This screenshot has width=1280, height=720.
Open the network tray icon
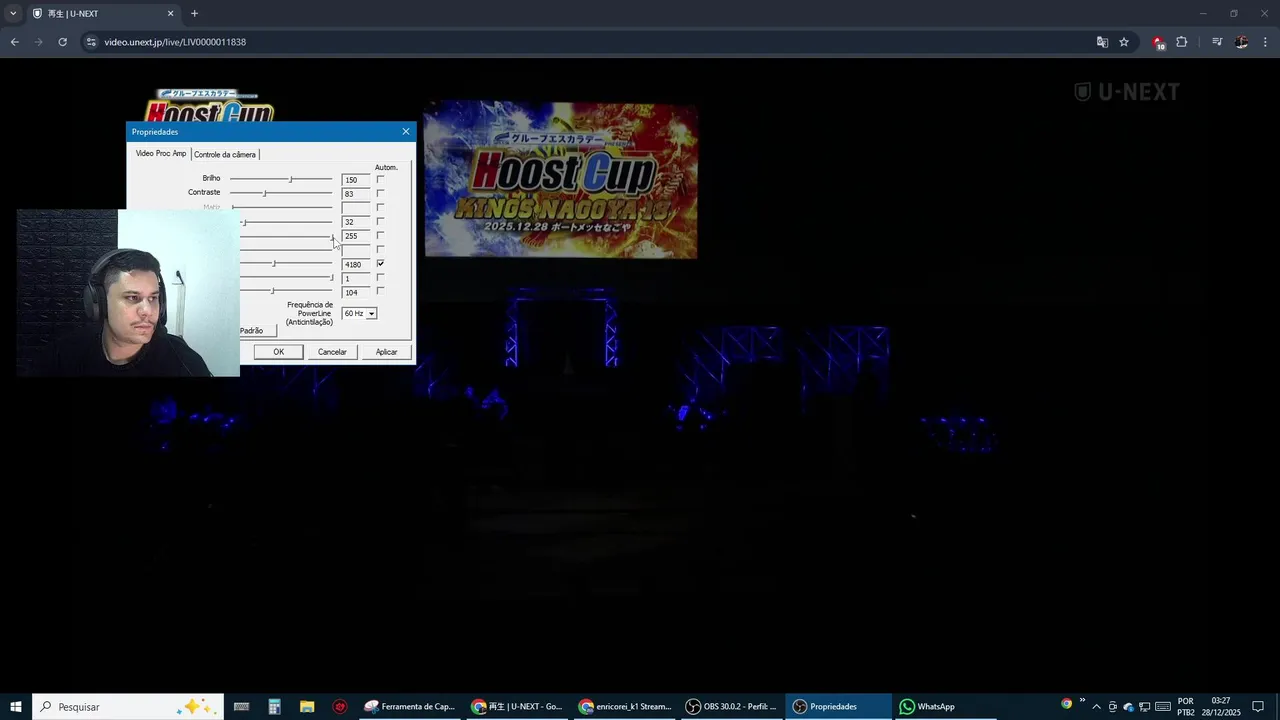[x=1145, y=707]
